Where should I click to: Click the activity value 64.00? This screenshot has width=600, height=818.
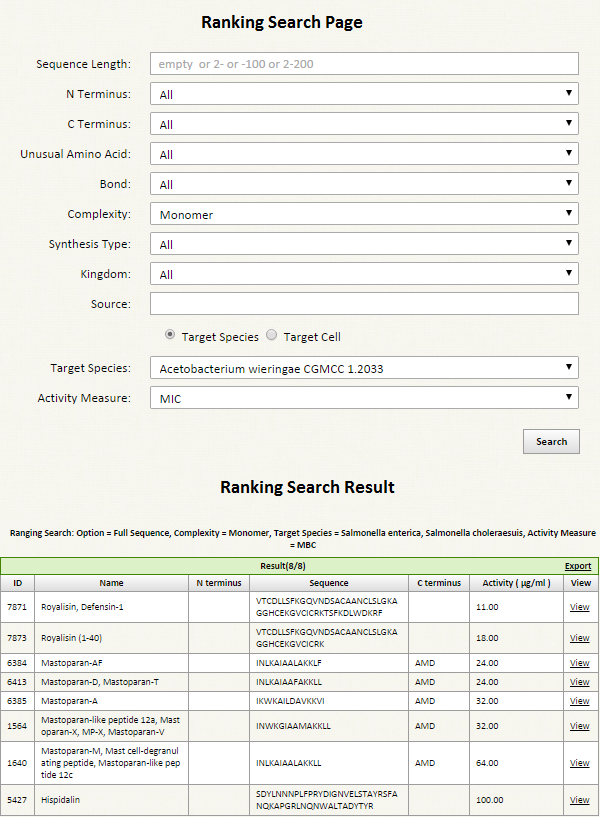(487, 763)
